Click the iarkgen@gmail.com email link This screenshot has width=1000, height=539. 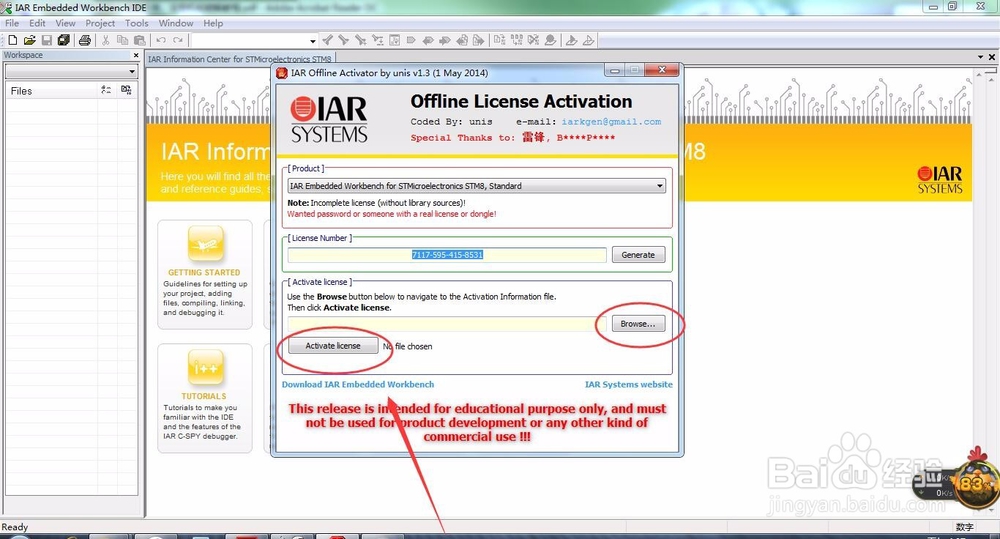click(x=611, y=122)
